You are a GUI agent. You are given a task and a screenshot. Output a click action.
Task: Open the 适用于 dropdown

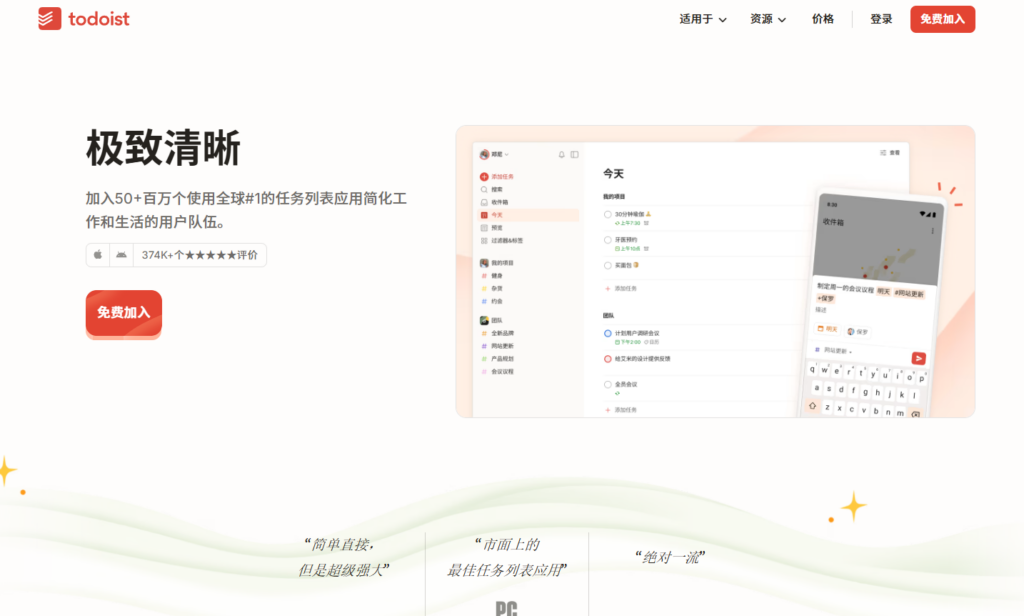click(x=697, y=19)
